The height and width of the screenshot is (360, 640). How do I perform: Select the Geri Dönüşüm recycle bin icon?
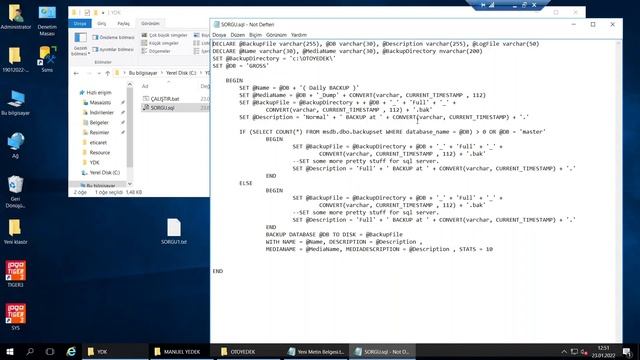point(15,192)
